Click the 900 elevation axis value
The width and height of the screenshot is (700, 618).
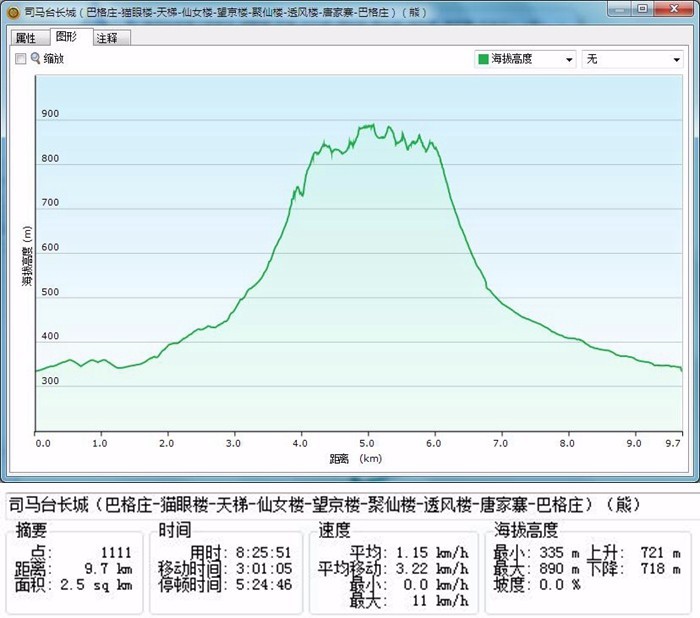tap(50, 114)
